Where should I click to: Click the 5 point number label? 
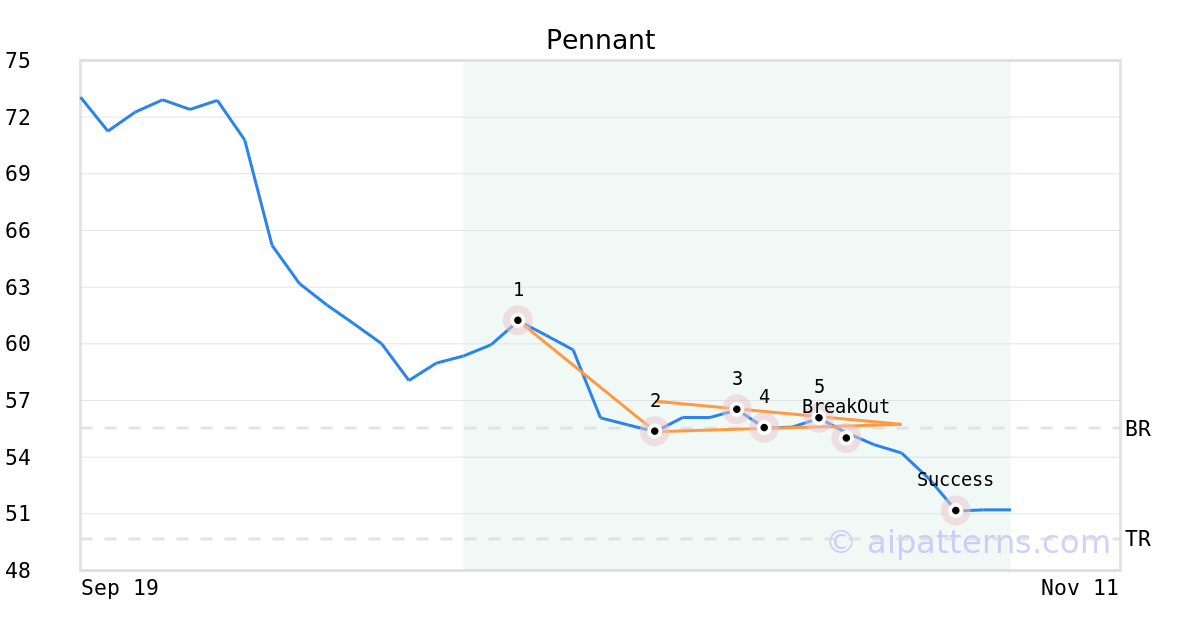[x=819, y=387]
